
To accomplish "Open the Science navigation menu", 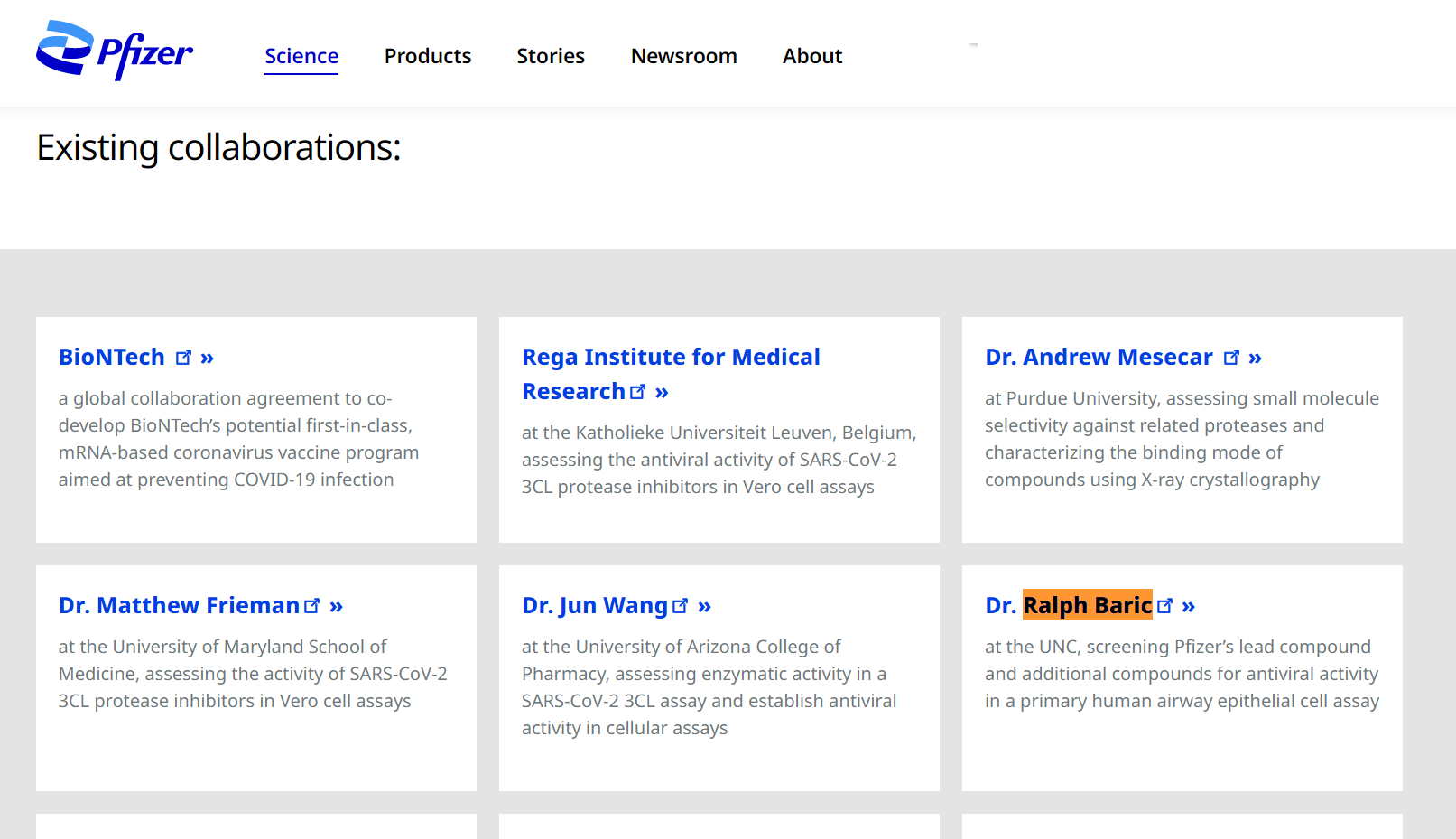I will 301,56.
